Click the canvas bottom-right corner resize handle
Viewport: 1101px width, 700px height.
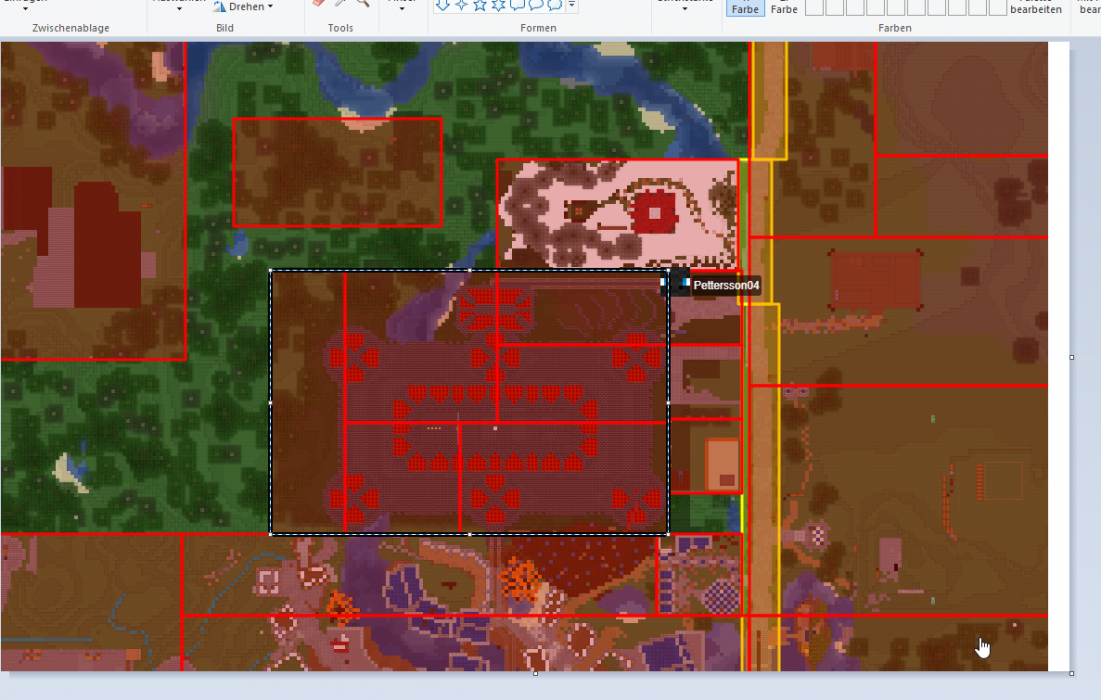click(1072, 673)
